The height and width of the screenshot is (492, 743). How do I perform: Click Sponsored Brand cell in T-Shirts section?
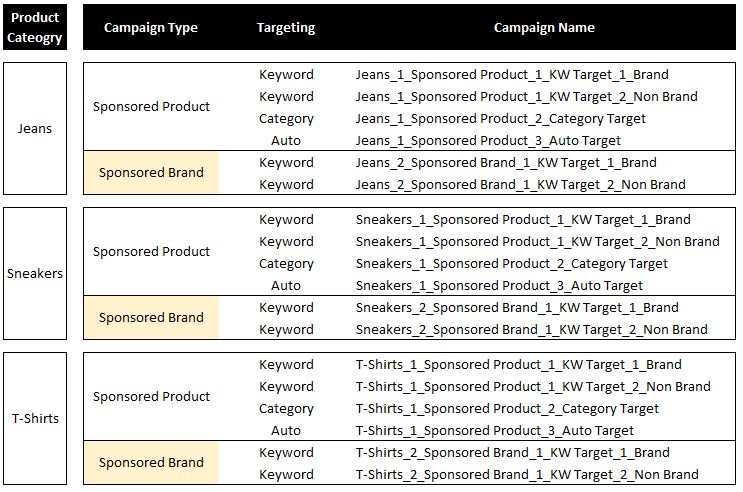click(151, 463)
